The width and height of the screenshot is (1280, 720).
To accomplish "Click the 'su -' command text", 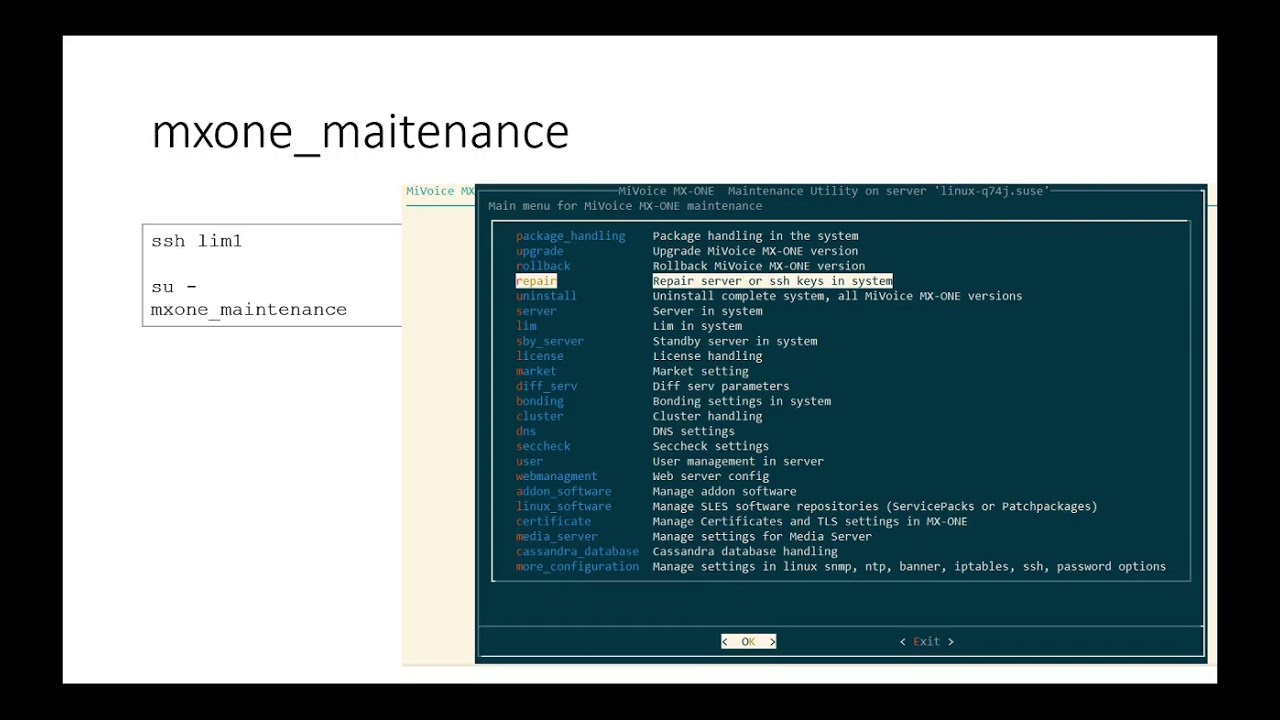I will click(173, 287).
